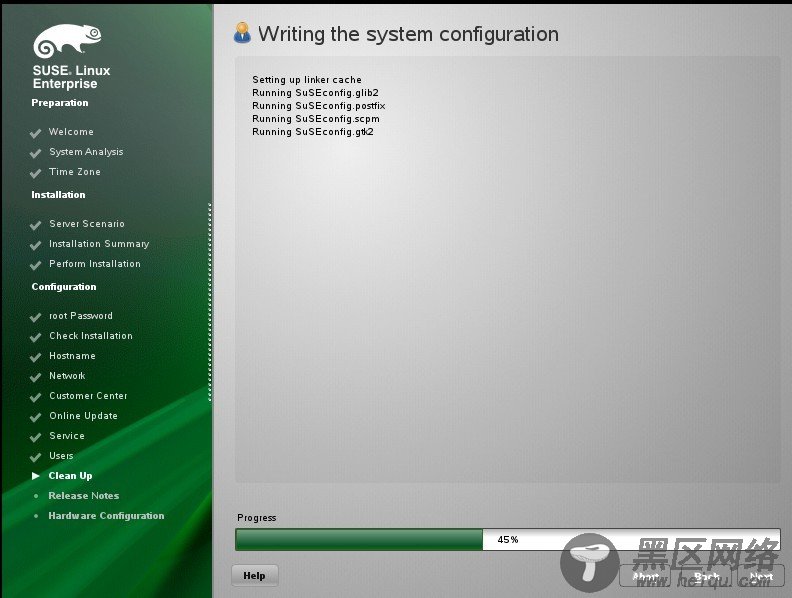Click the checkmark next to Perform Installation
Viewport: 792px width, 598px height.
(35, 265)
